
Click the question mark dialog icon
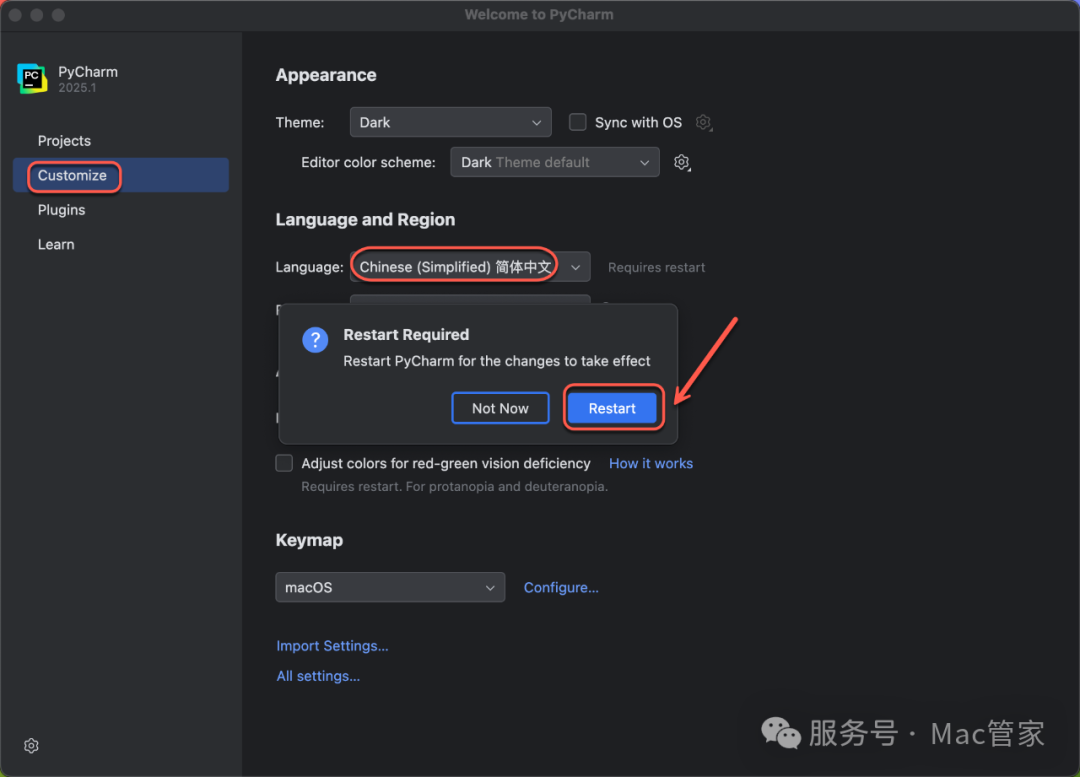click(315, 340)
